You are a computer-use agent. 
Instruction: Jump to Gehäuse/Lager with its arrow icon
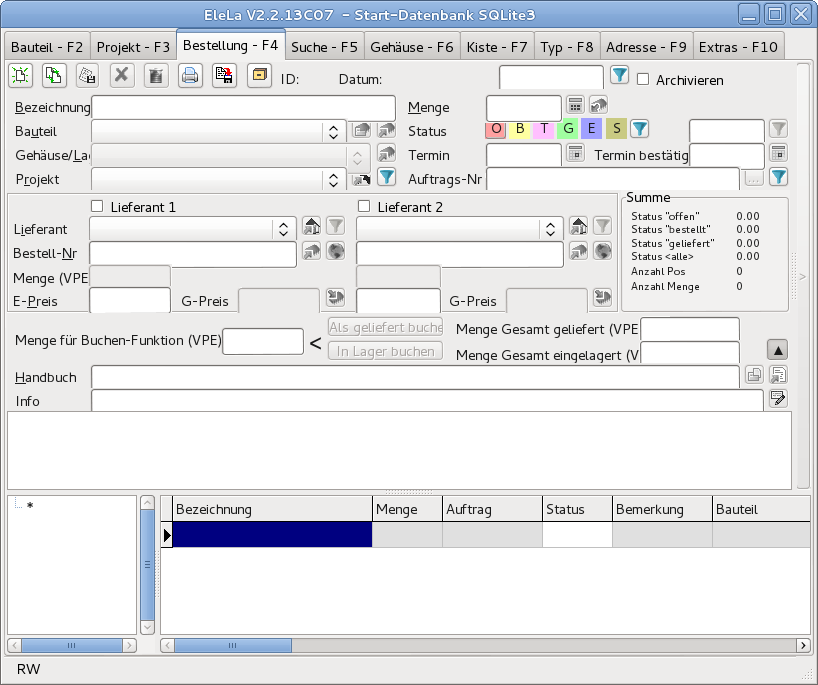pyautogui.click(x=387, y=153)
